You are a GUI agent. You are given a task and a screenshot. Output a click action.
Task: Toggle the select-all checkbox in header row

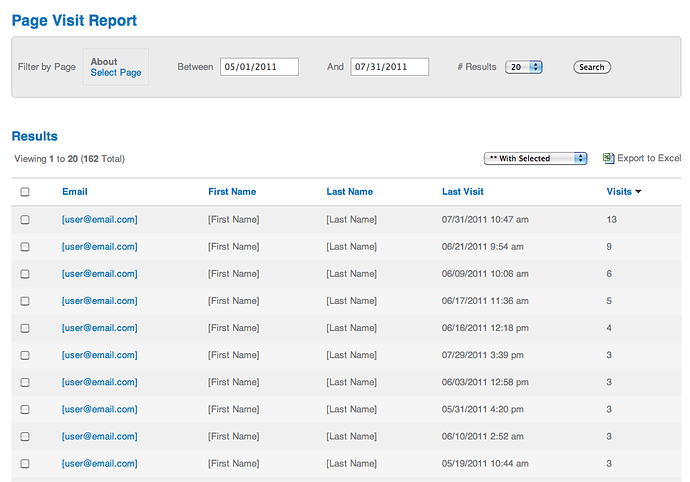click(25, 191)
